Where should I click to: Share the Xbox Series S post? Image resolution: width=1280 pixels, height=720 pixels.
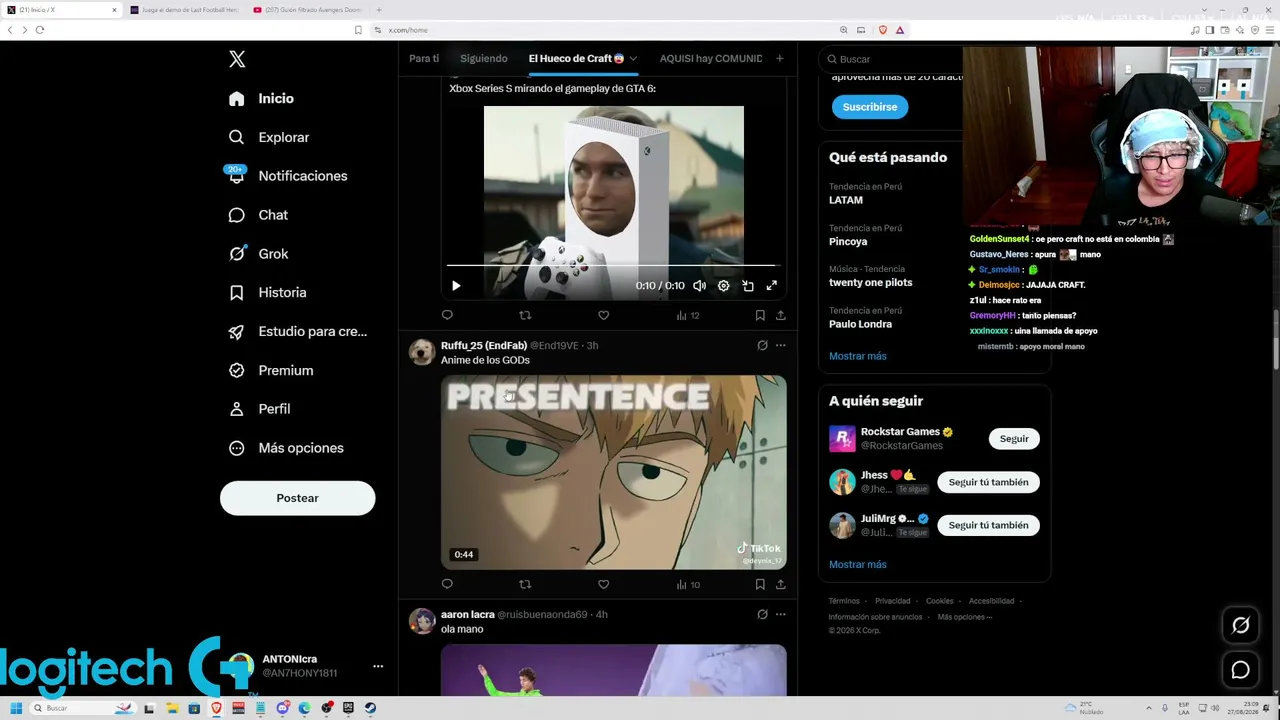[780, 315]
